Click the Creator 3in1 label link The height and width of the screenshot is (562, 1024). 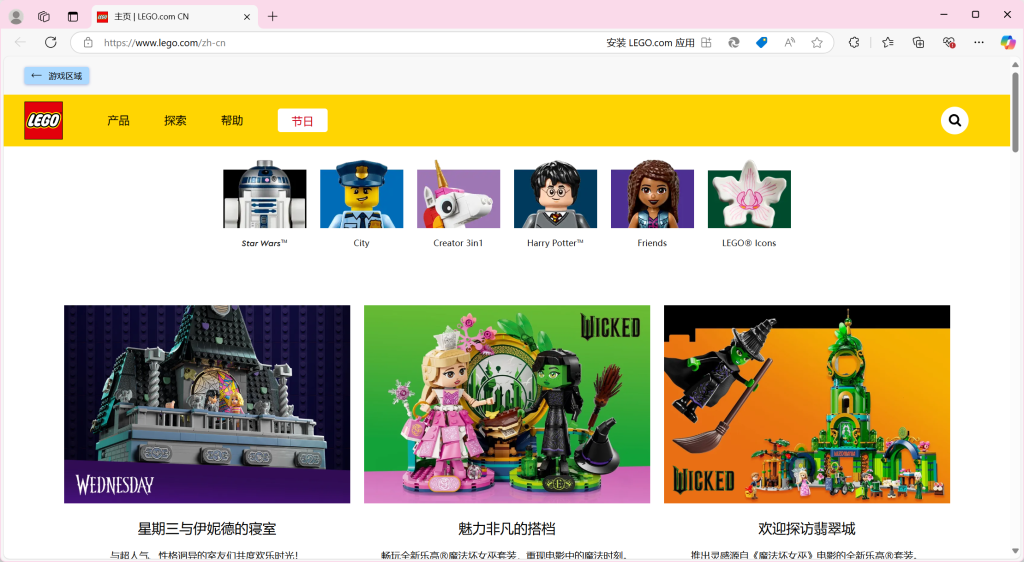tap(458, 243)
